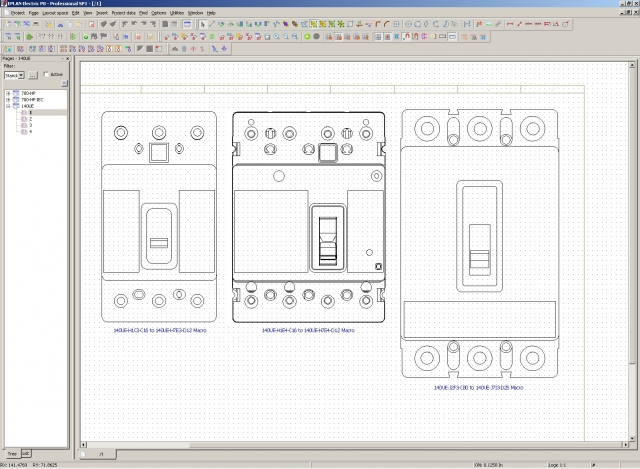Screen dimensions: 640x469
Task: Click the left circuit breaker drawing
Action: click(159, 217)
